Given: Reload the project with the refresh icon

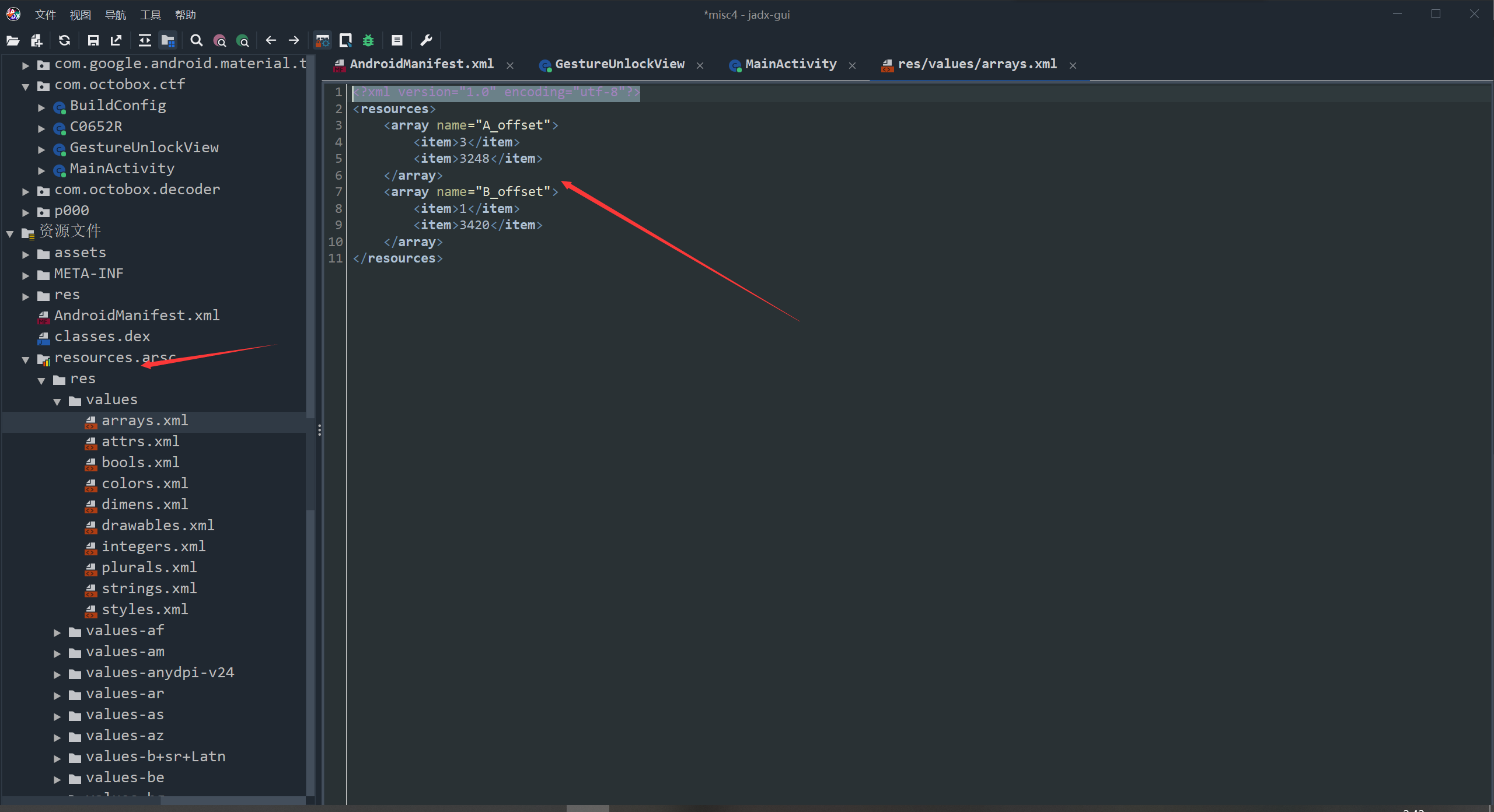Looking at the screenshot, I should click(x=64, y=40).
